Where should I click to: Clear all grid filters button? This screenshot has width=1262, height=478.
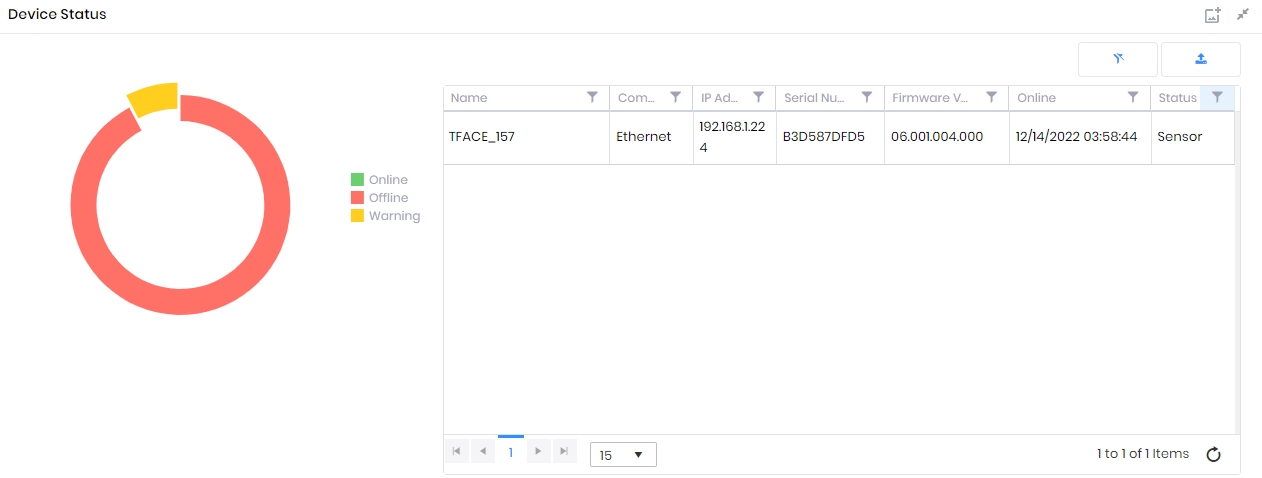click(1118, 59)
